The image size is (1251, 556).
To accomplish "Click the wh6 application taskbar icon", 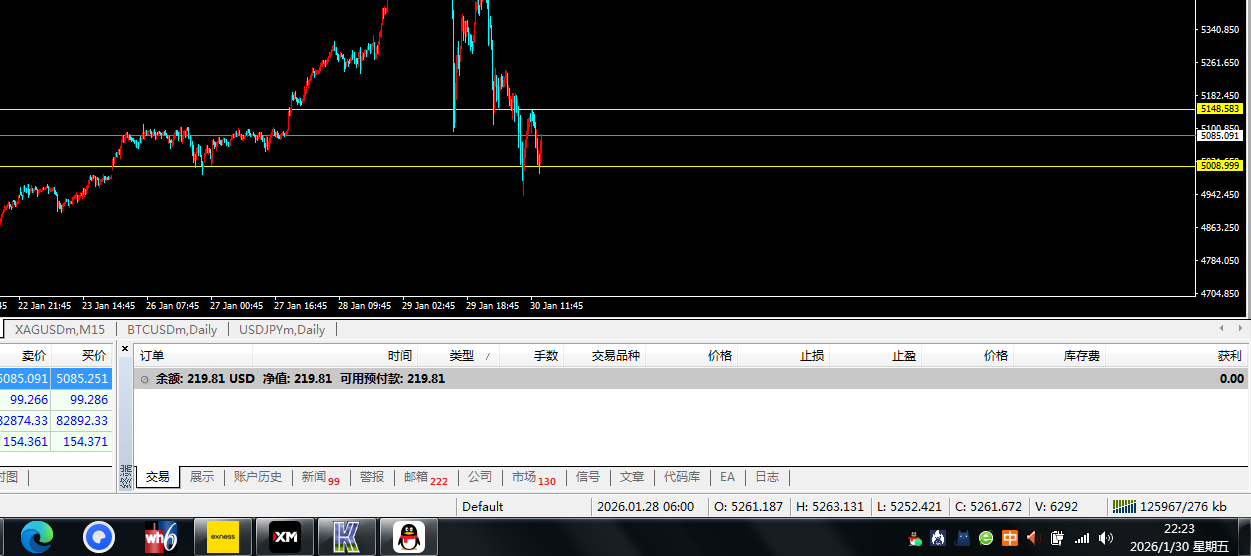I will [160, 538].
